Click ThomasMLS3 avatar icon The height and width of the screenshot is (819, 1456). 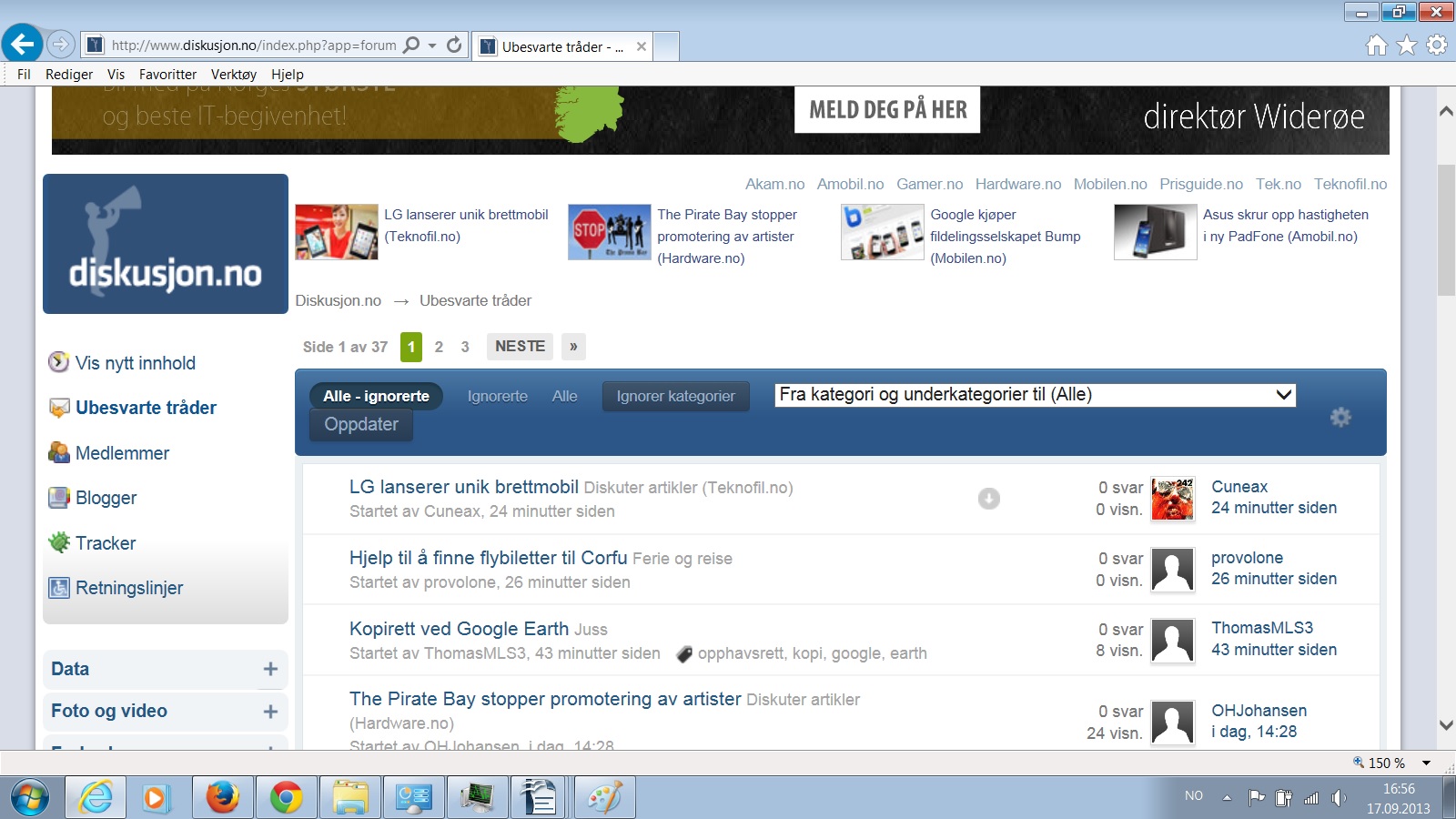1172,640
